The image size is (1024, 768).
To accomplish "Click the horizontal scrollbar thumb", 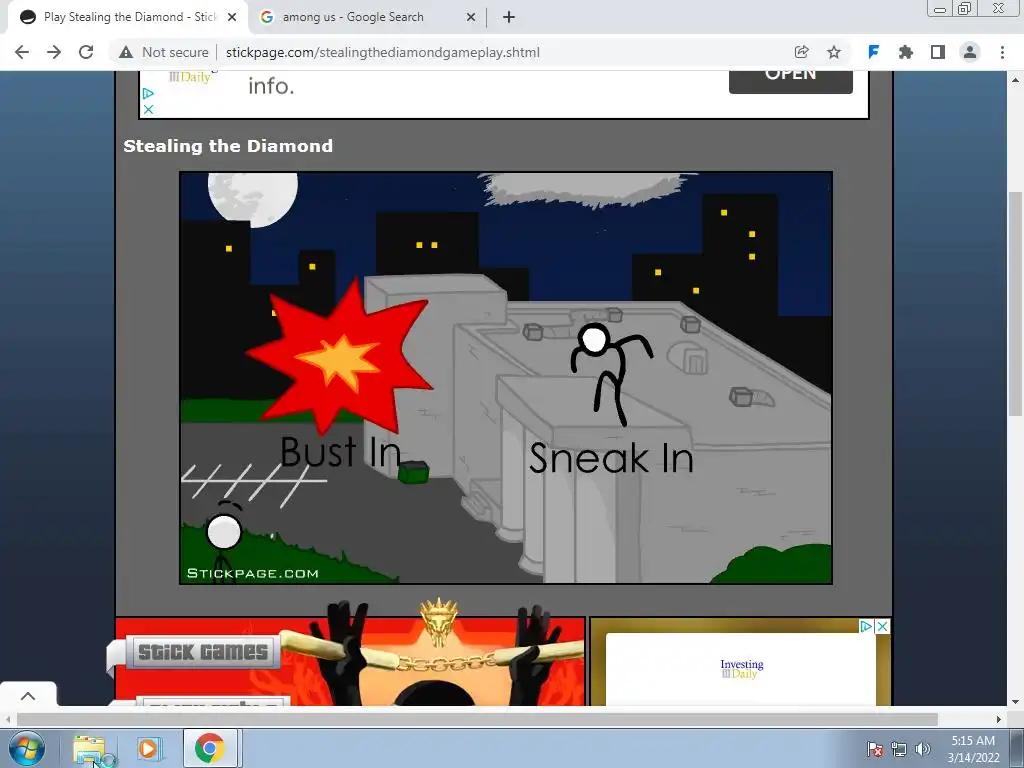I will [x=477, y=719].
